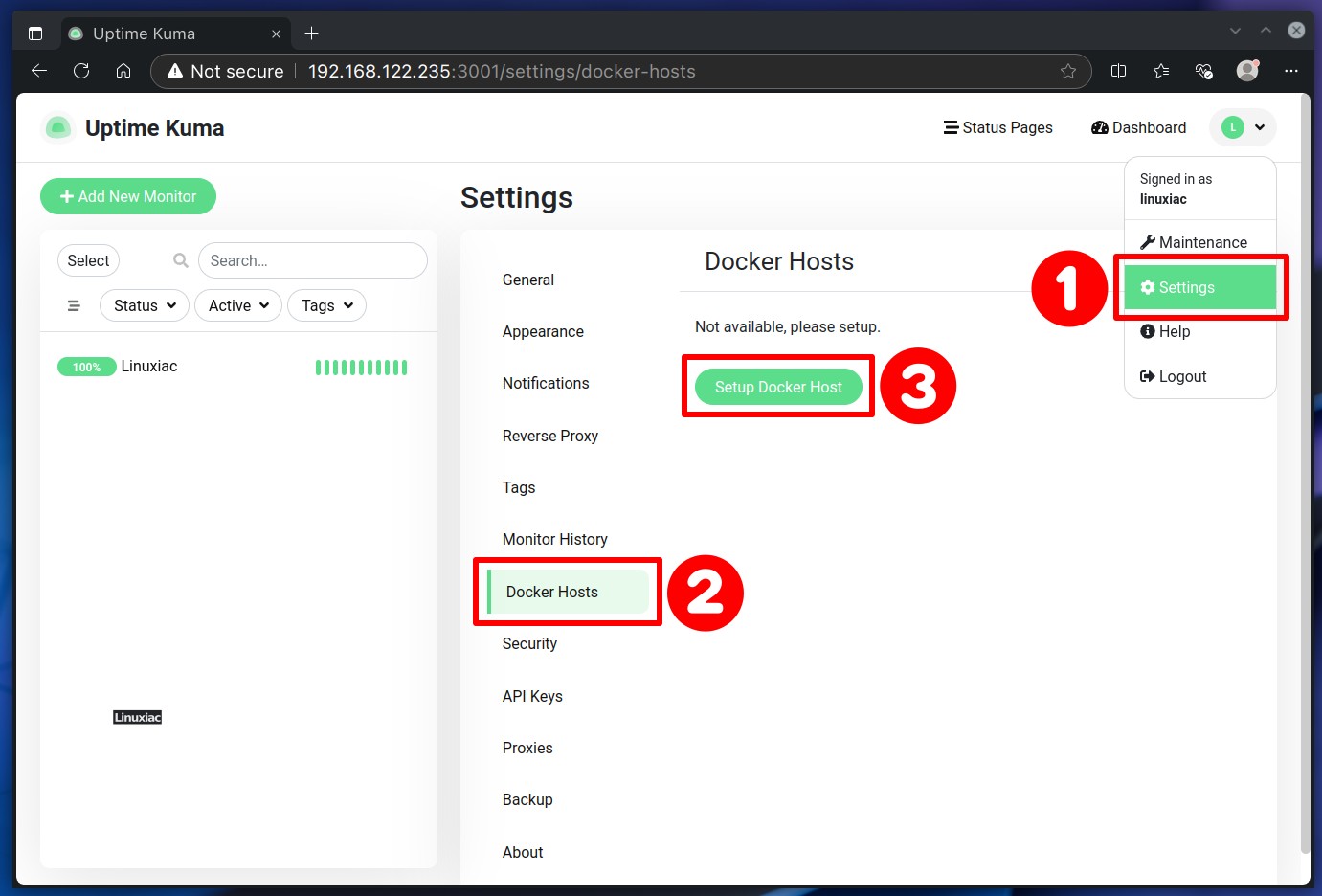This screenshot has width=1322, height=896.
Task: Click the browser address bar URL
Action: 502,71
